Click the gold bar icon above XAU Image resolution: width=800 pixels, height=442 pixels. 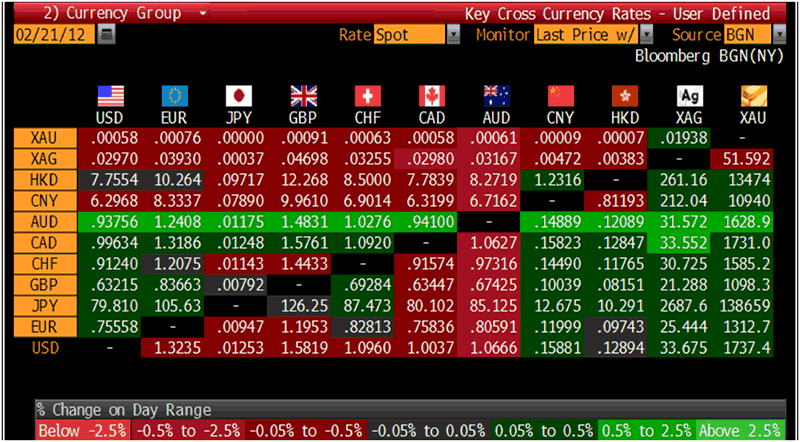pos(754,96)
